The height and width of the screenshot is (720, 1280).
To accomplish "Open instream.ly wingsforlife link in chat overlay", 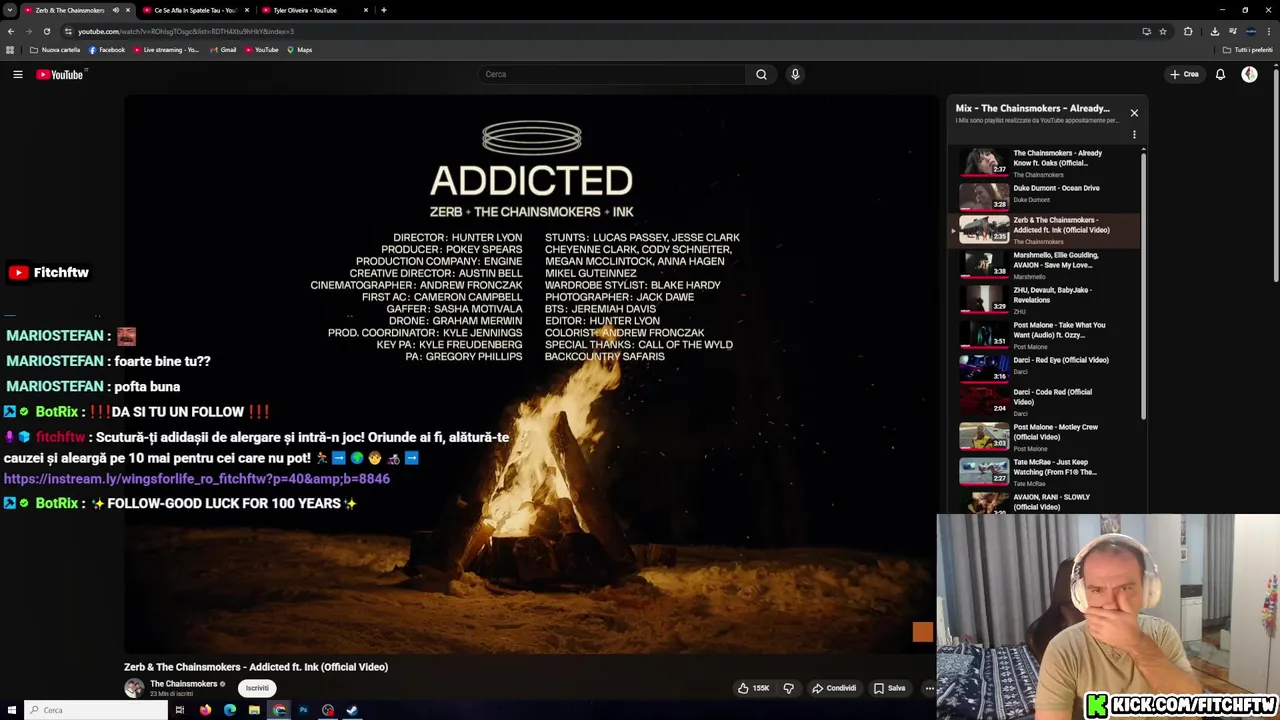I will coord(197,479).
